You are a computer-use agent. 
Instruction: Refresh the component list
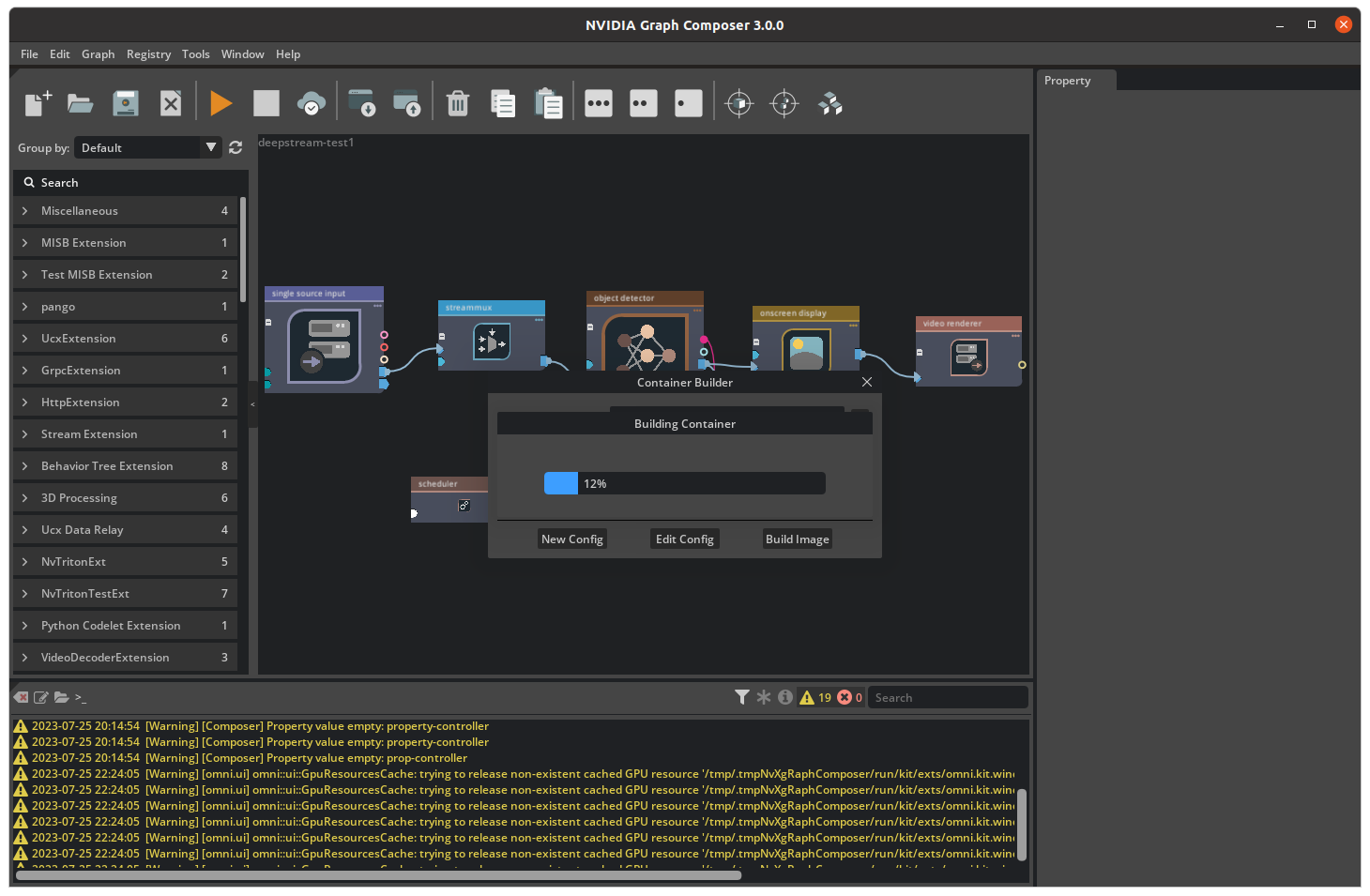pos(236,147)
